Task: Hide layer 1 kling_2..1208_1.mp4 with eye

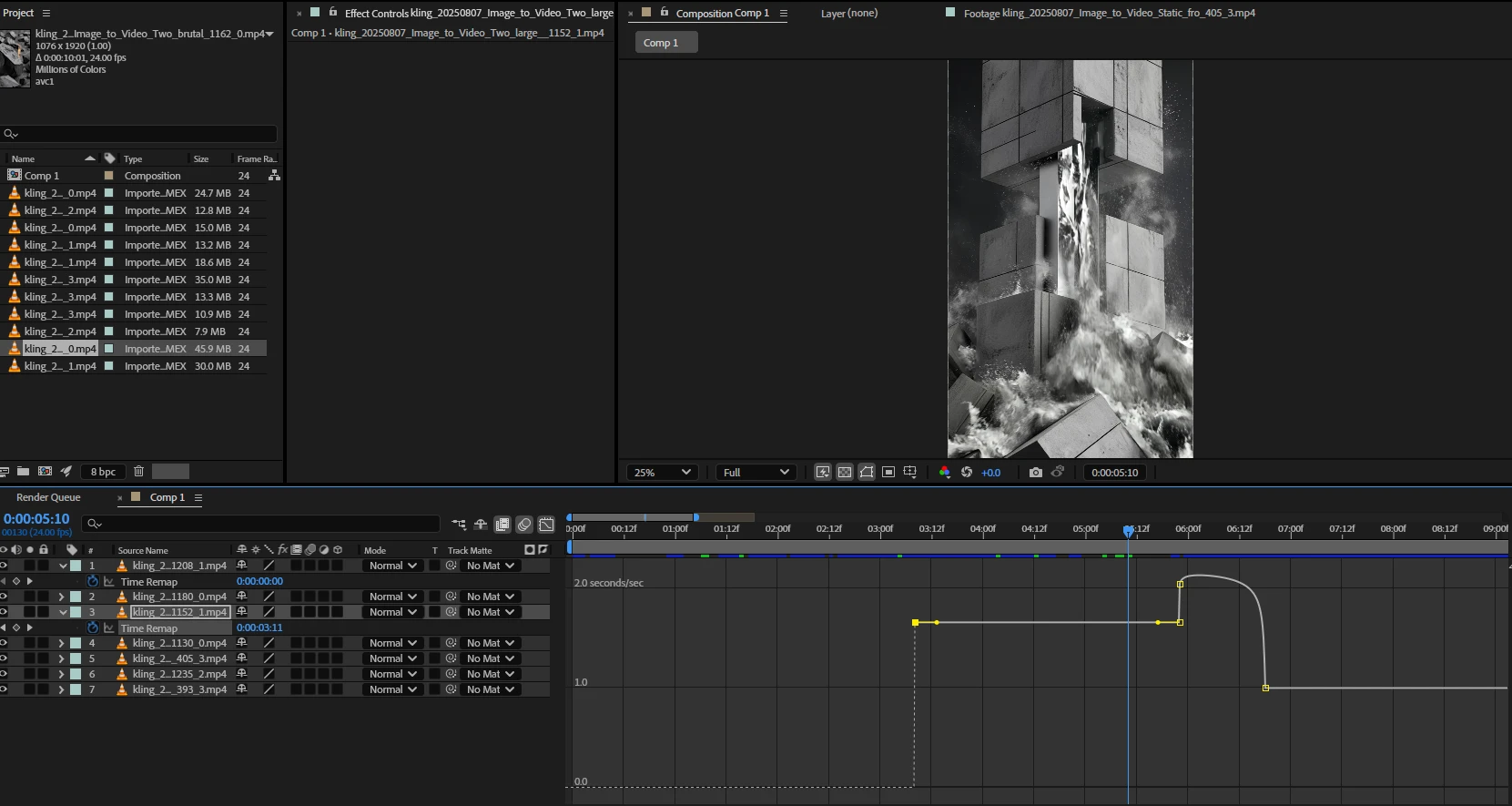Action: pyautogui.click(x=4, y=566)
